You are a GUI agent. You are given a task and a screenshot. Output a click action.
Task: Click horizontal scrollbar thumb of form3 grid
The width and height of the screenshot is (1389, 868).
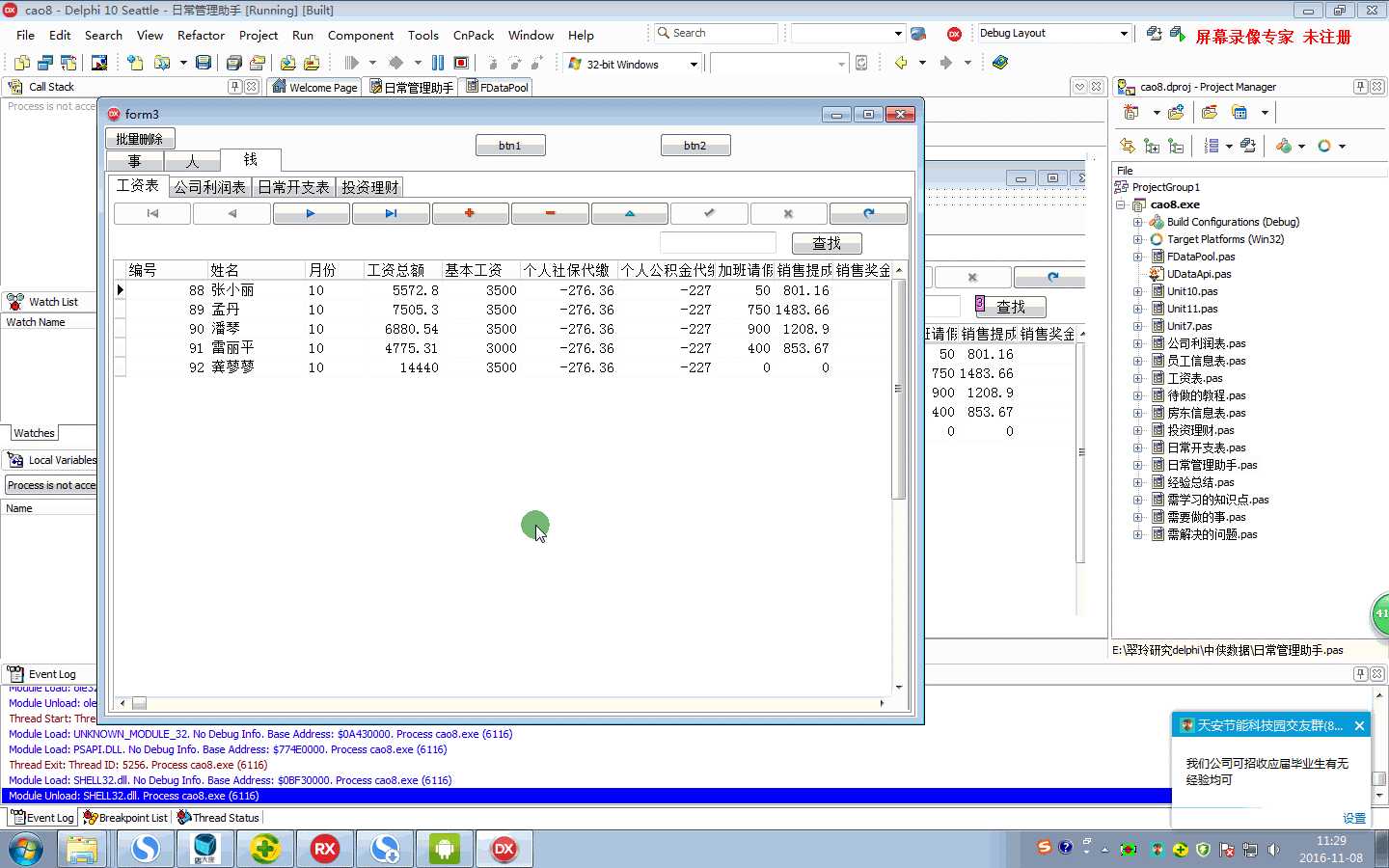(139, 703)
